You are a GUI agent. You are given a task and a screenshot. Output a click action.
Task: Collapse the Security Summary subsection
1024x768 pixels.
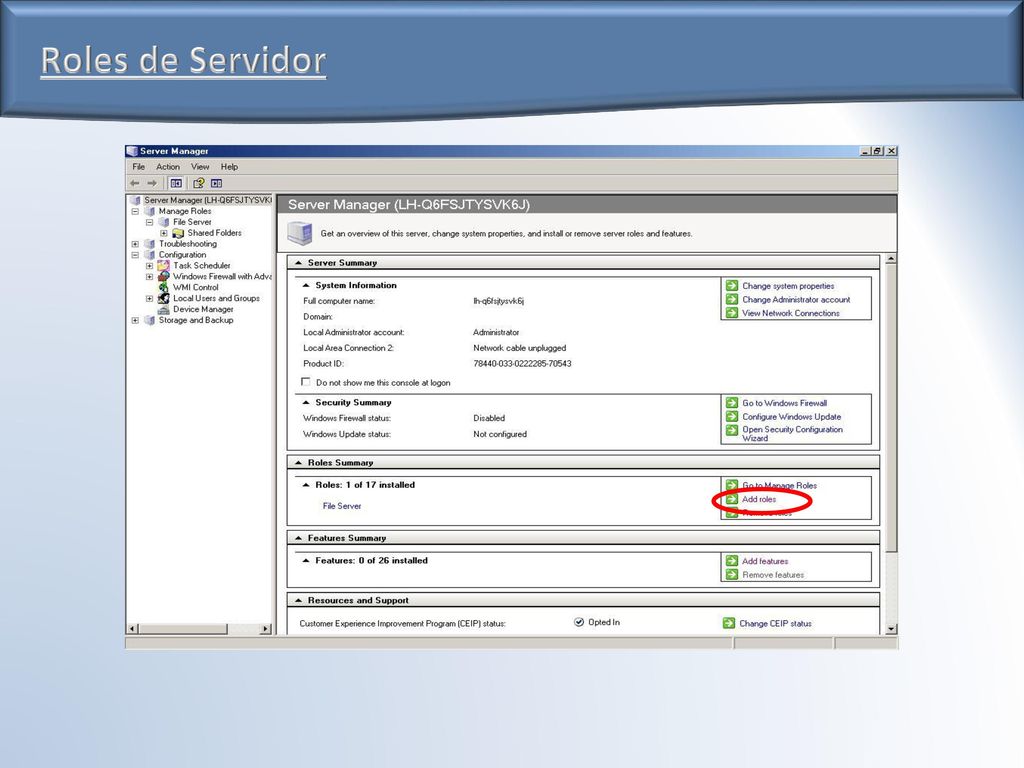click(306, 402)
